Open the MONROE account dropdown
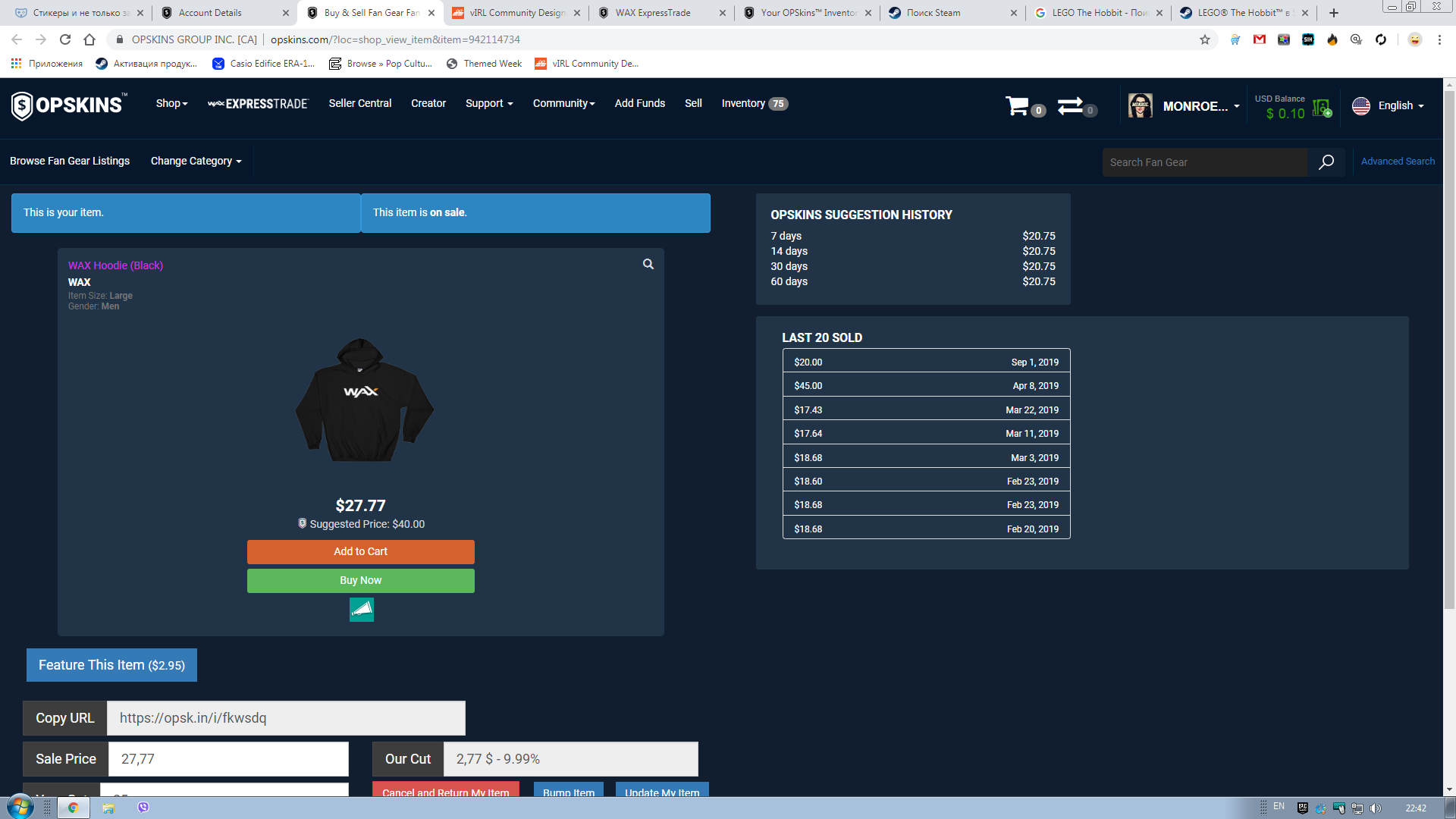Screen dimensions: 1456x819 tap(1201, 106)
